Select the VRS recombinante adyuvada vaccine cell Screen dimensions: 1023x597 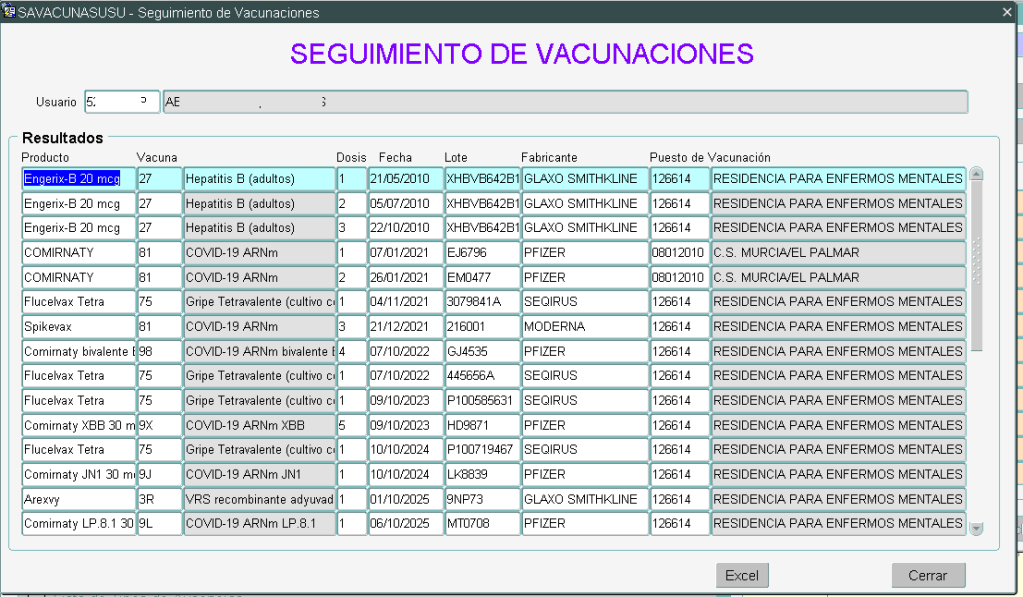pyautogui.click(x=259, y=498)
